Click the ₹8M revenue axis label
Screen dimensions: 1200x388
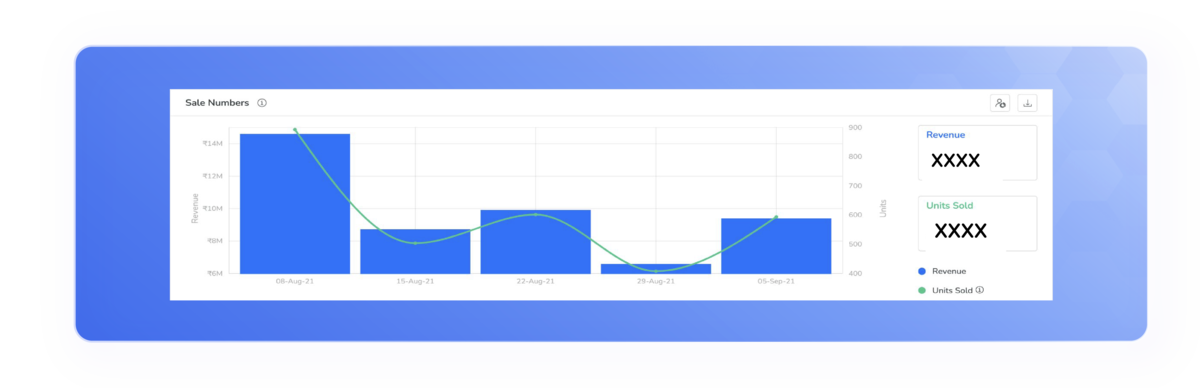click(214, 241)
